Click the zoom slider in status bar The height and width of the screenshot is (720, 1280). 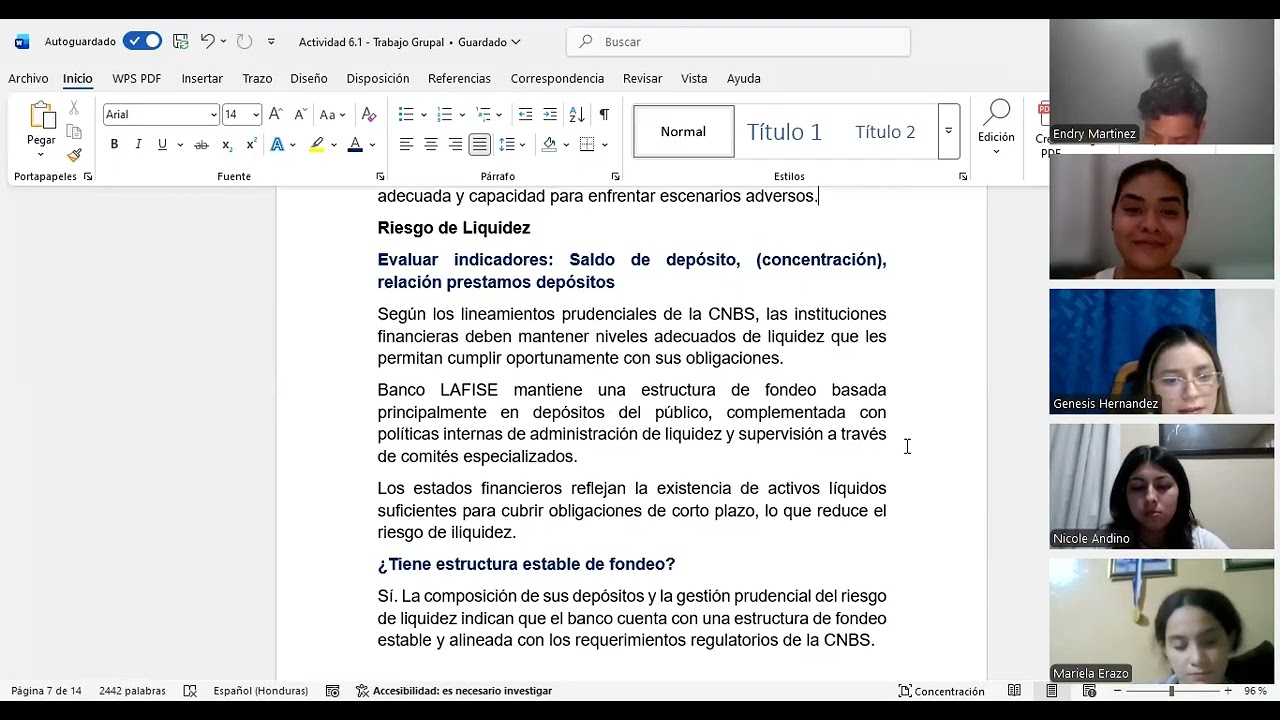(1171, 691)
